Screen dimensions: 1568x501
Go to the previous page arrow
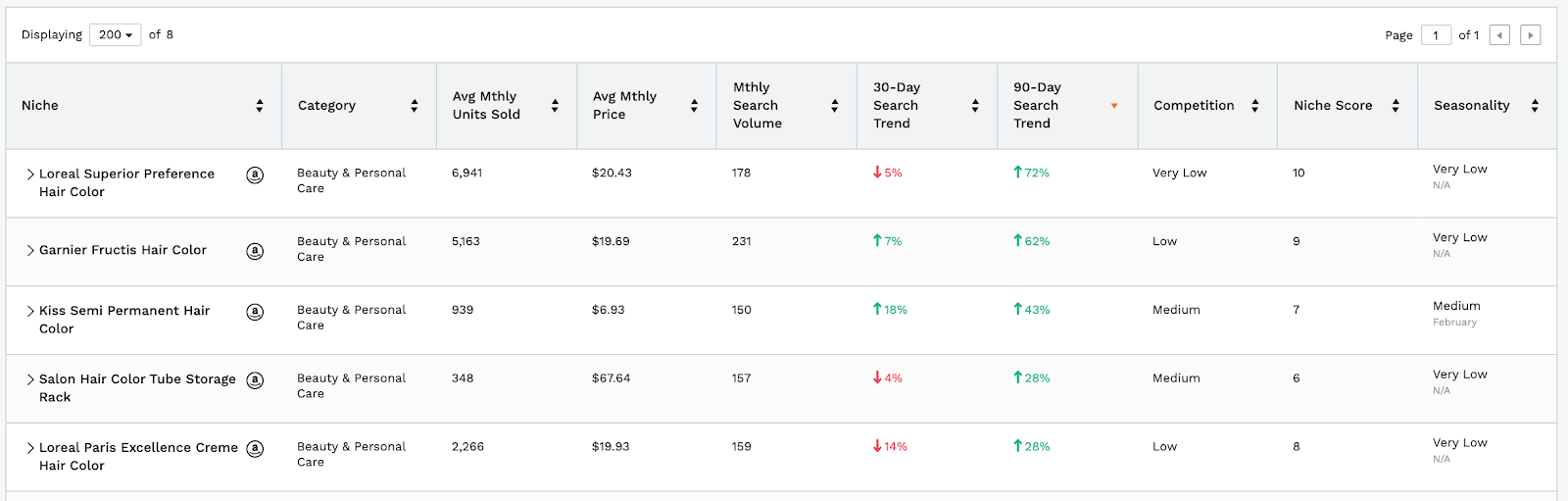pyautogui.click(x=1499, y=35)
